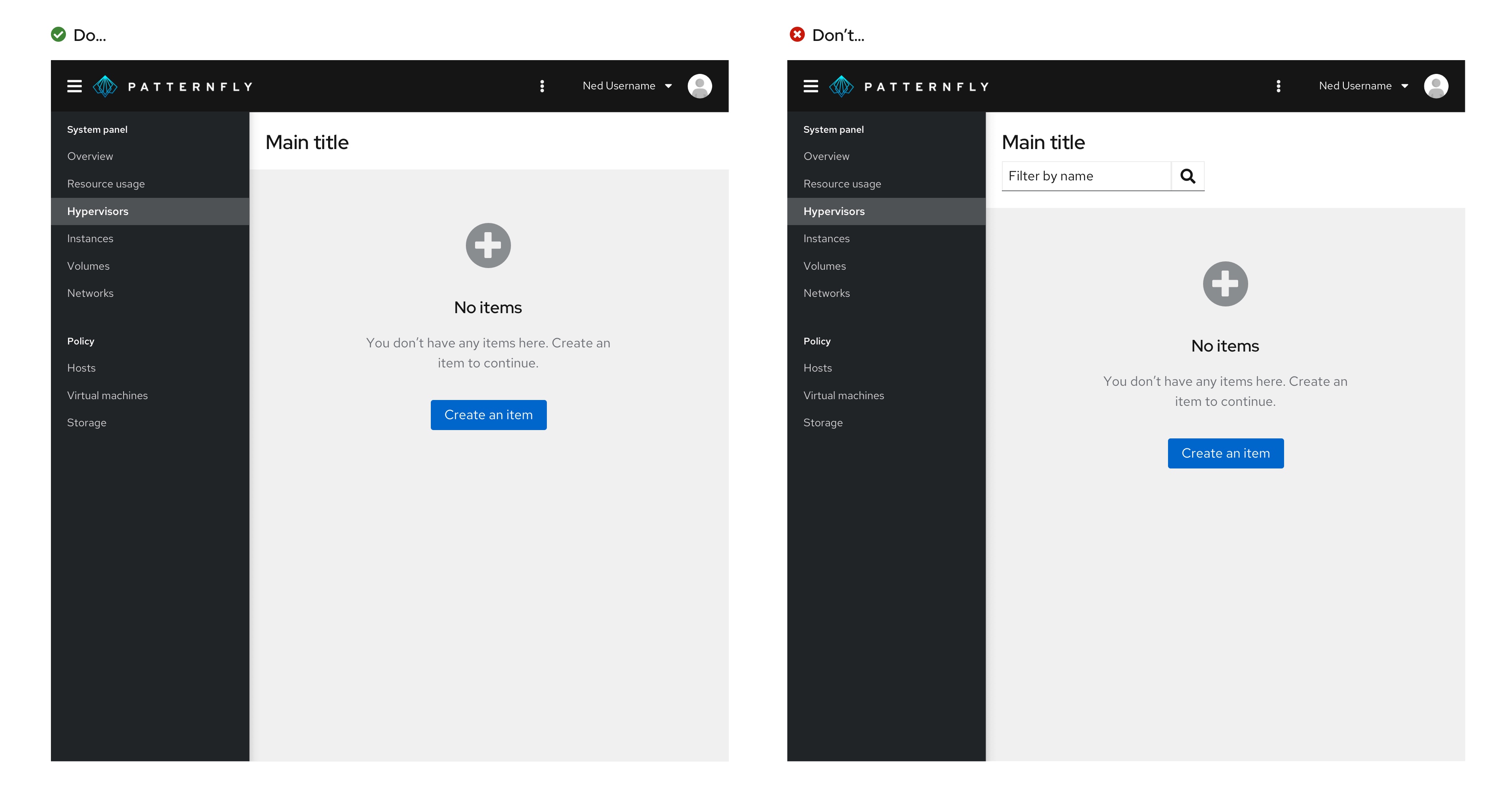
Task: Open Virtual machines in Don't example sidebar
Action: 886,396
